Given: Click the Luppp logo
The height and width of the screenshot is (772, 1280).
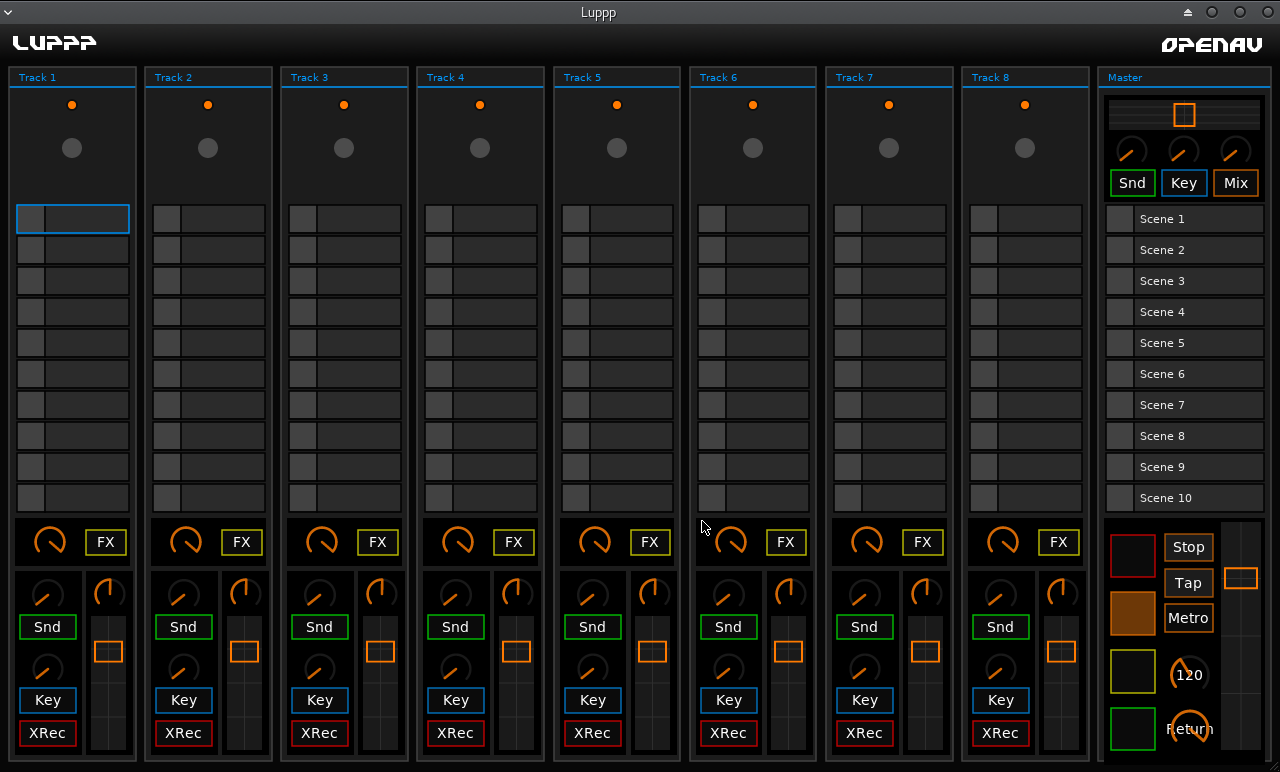Looking at the screenshot, I should coord(55,42).
